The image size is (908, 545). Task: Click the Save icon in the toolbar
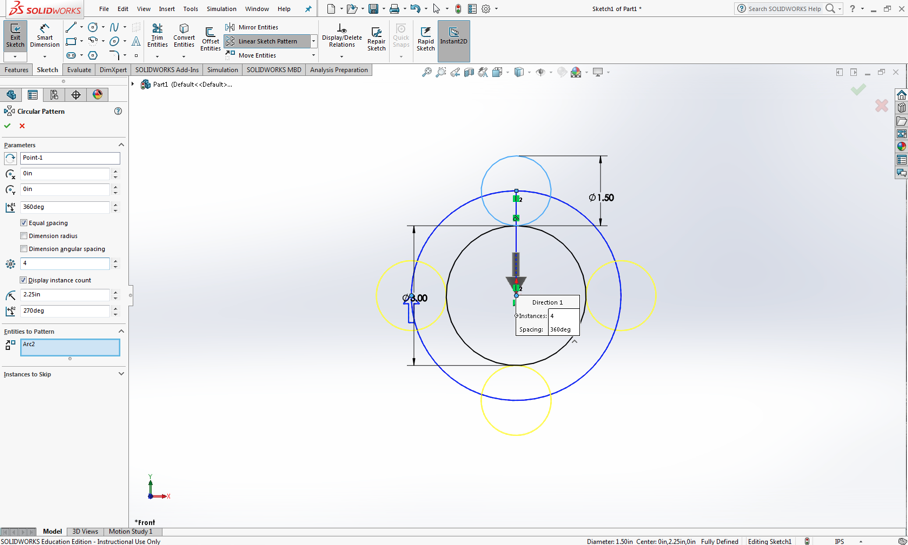point(373,9)
